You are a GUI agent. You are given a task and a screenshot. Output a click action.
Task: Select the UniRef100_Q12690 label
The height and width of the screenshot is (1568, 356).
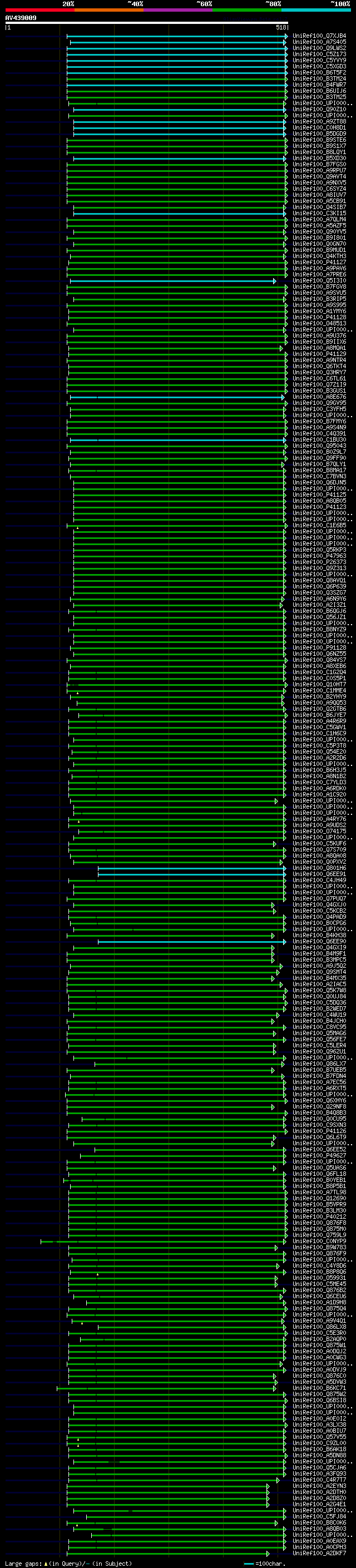coord(319,1199)
